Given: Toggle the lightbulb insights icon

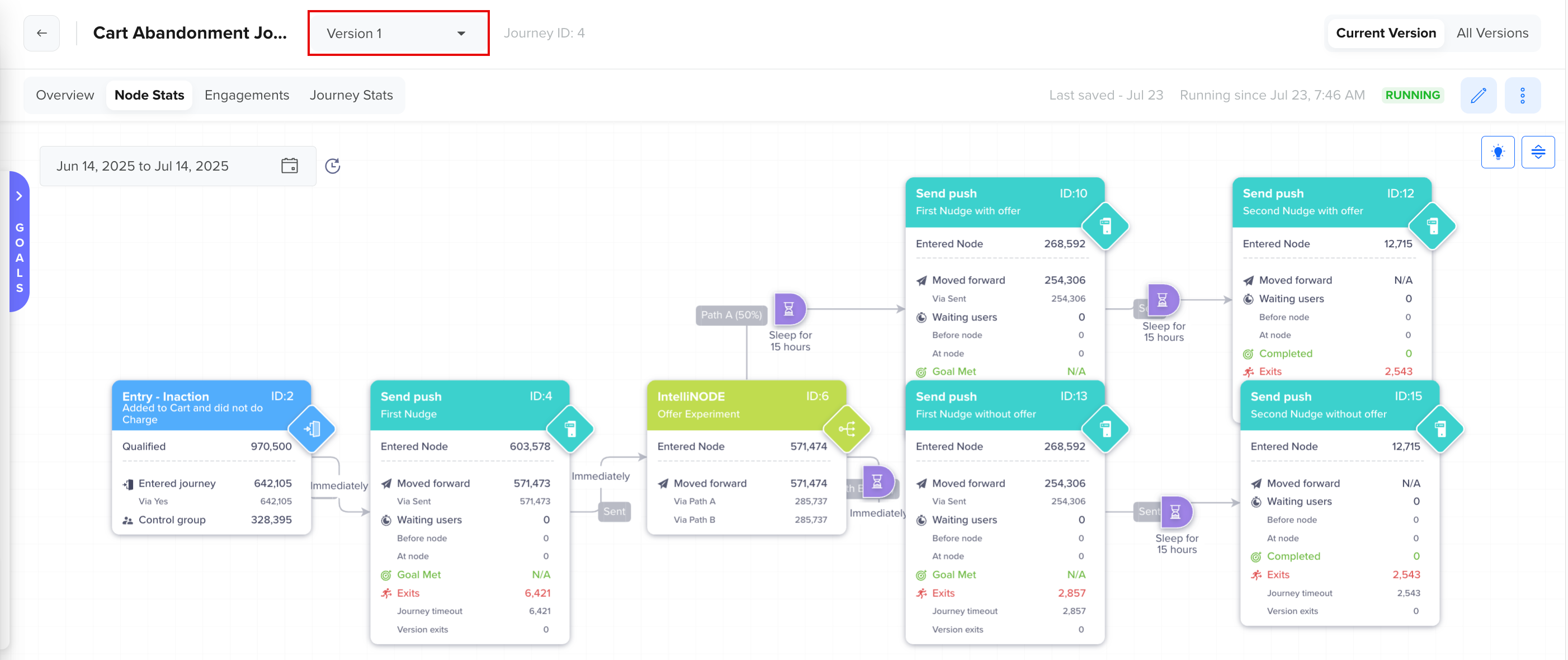Looking at the screenshot, I should (1497, 152).
